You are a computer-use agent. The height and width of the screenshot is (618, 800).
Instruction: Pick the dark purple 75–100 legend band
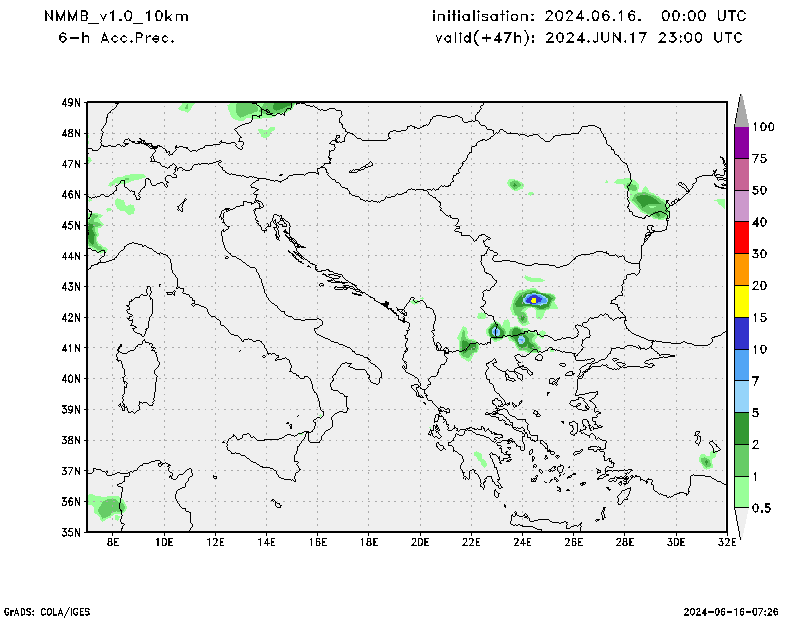742,143
